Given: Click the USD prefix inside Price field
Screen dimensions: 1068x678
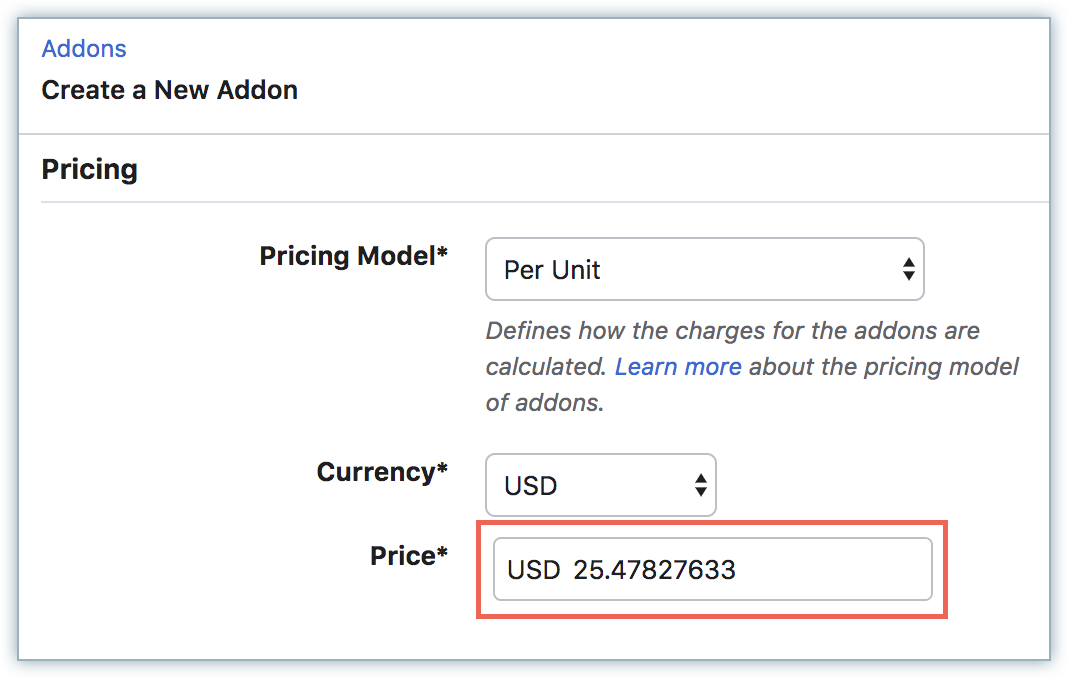Looking at the screenshot, I should (533, 571).
